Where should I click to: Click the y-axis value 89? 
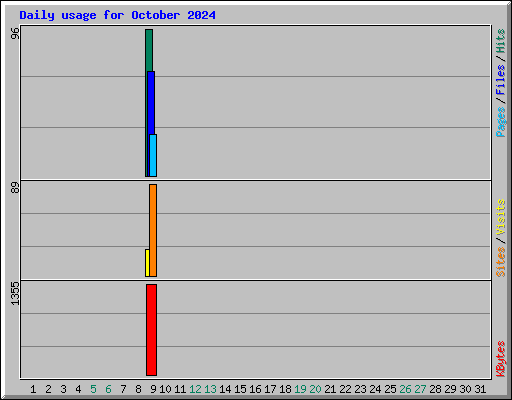click(15, 188)
